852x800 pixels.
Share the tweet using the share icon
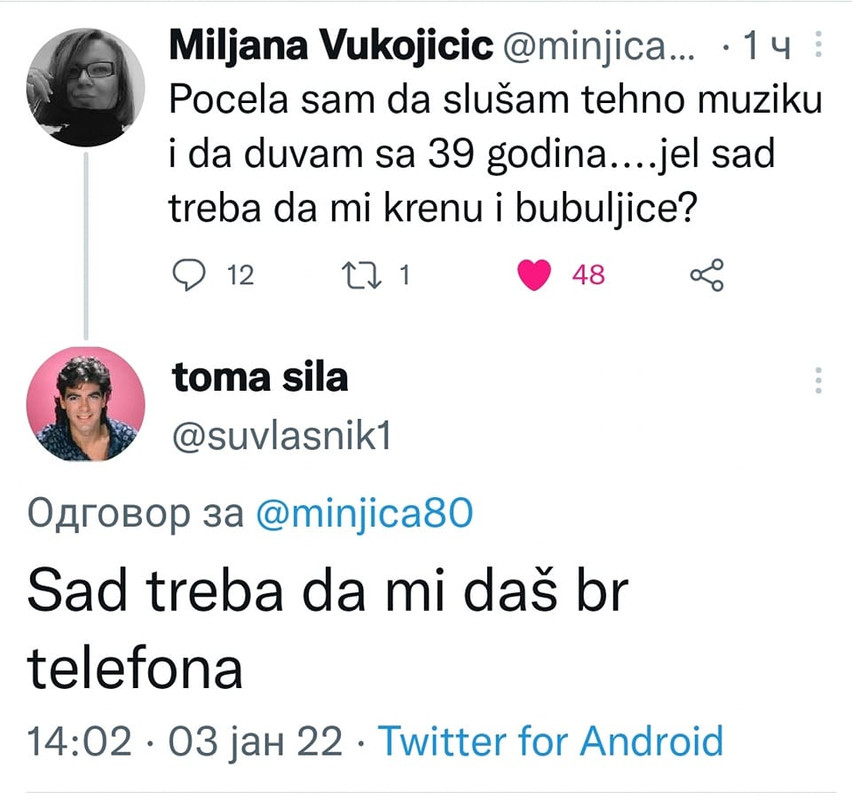[706, 275]
